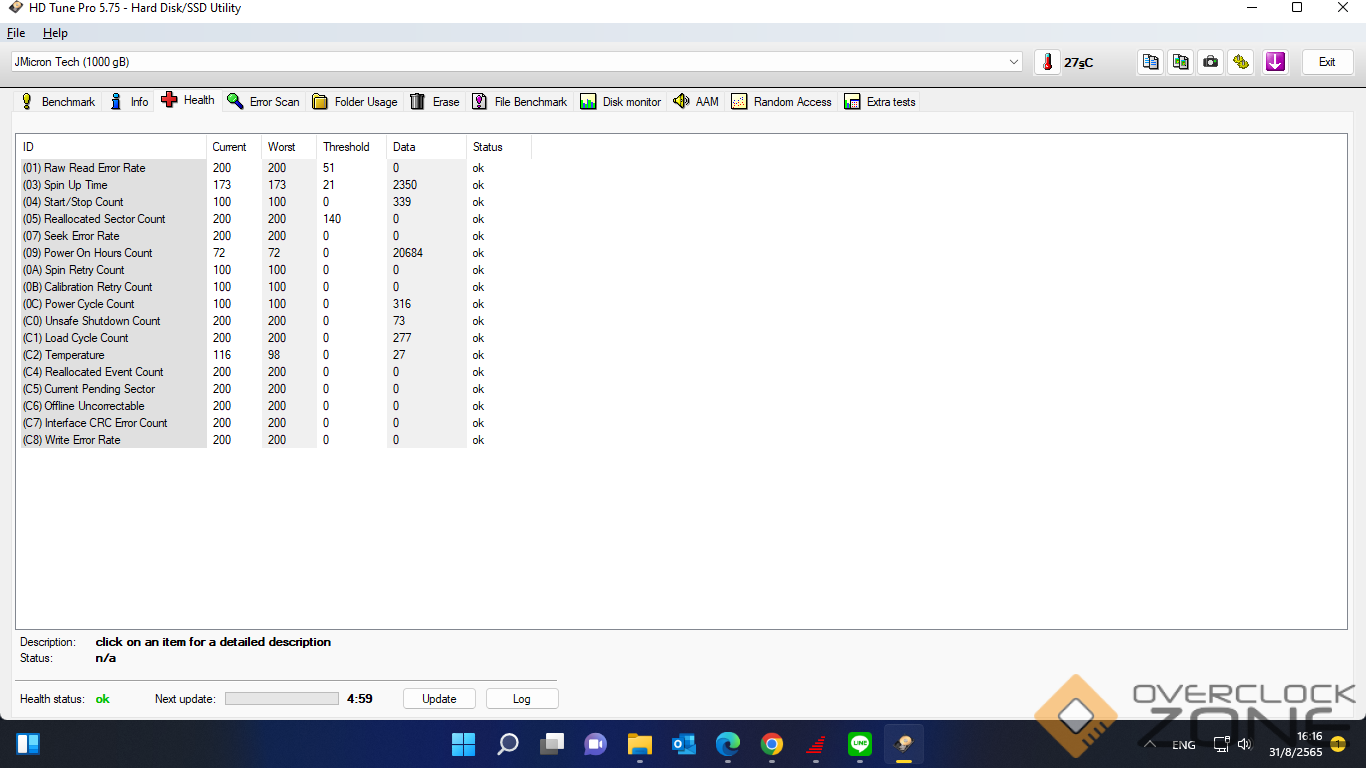Screen dimensions: 1366x768
Task: Click the Worst column header
Action: click(x=289, y=147)
